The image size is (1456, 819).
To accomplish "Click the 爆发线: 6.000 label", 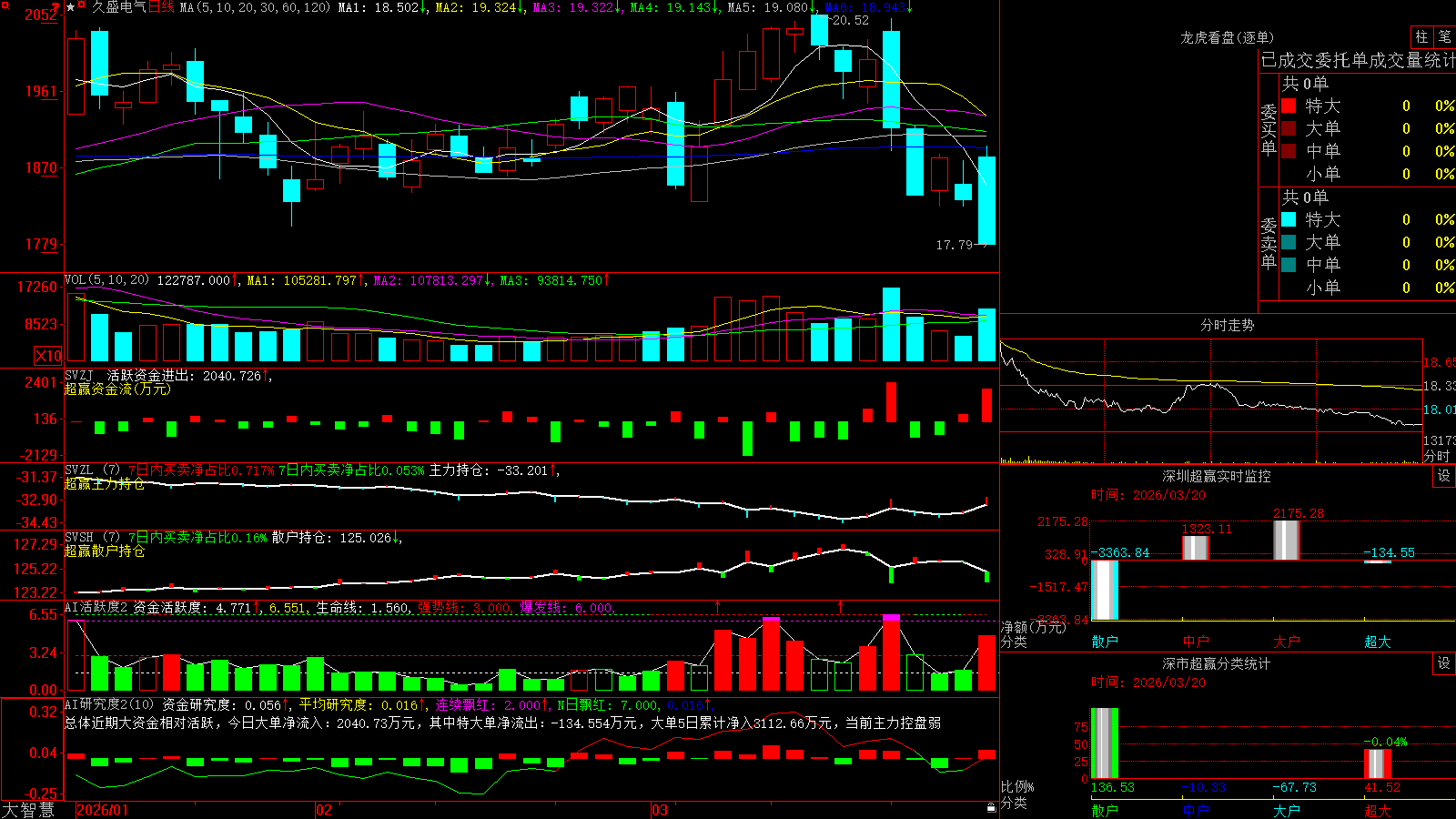I will [x=566, y=607].
